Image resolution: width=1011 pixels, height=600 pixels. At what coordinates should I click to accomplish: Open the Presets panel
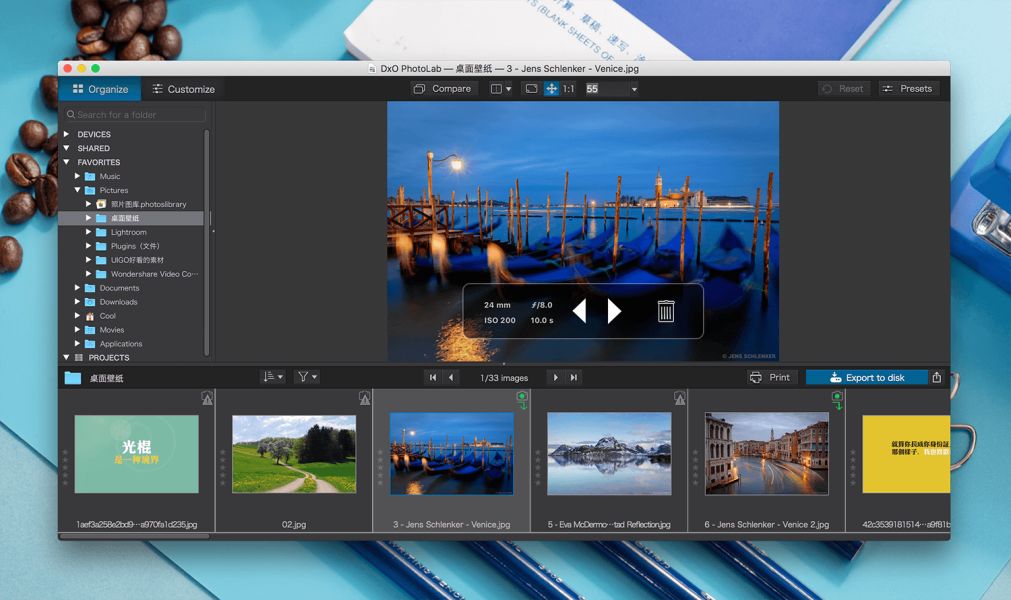coord(908,89)
